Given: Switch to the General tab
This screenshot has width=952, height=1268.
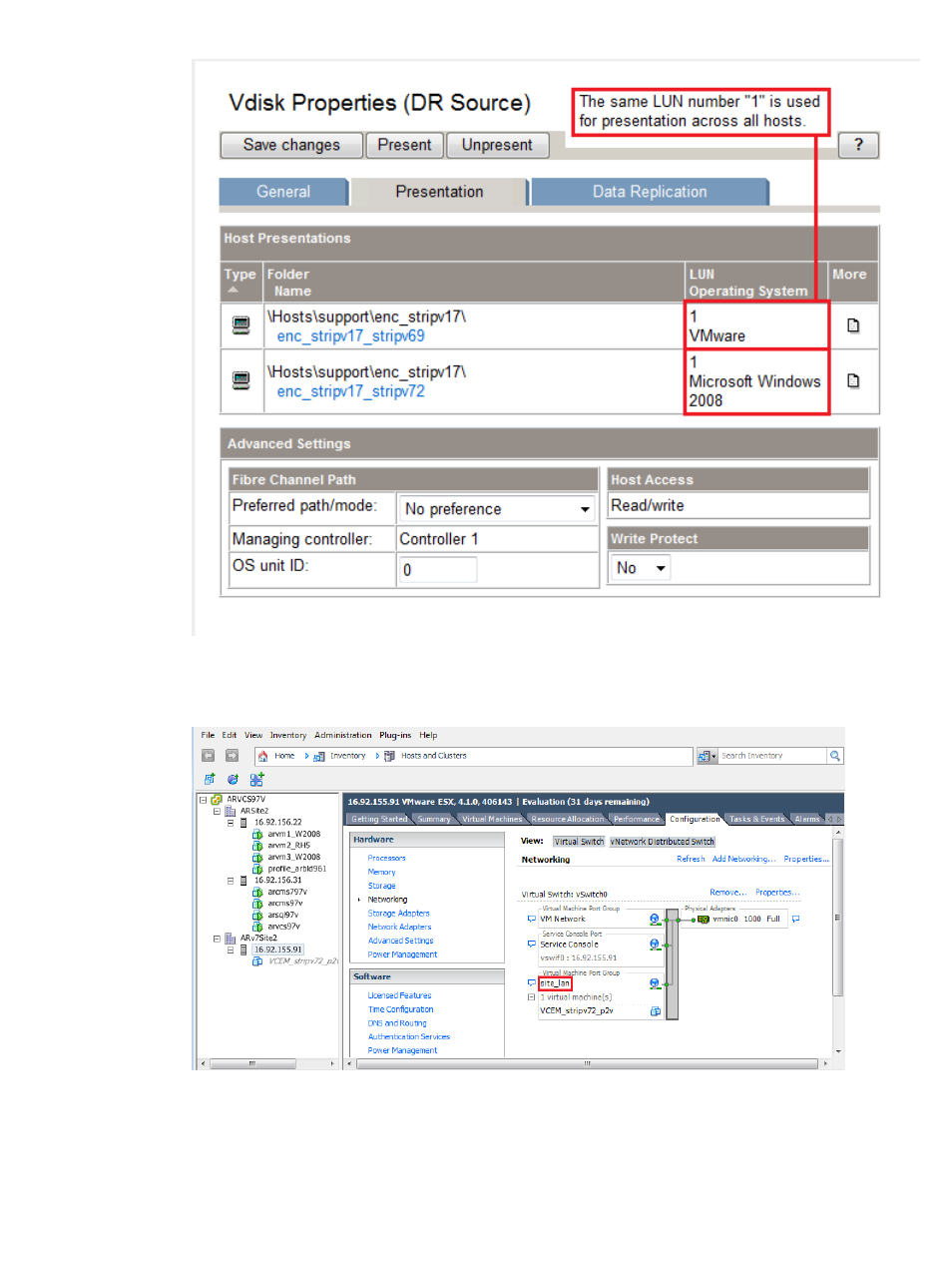Looking at the screenshot, I should point(283,192).
